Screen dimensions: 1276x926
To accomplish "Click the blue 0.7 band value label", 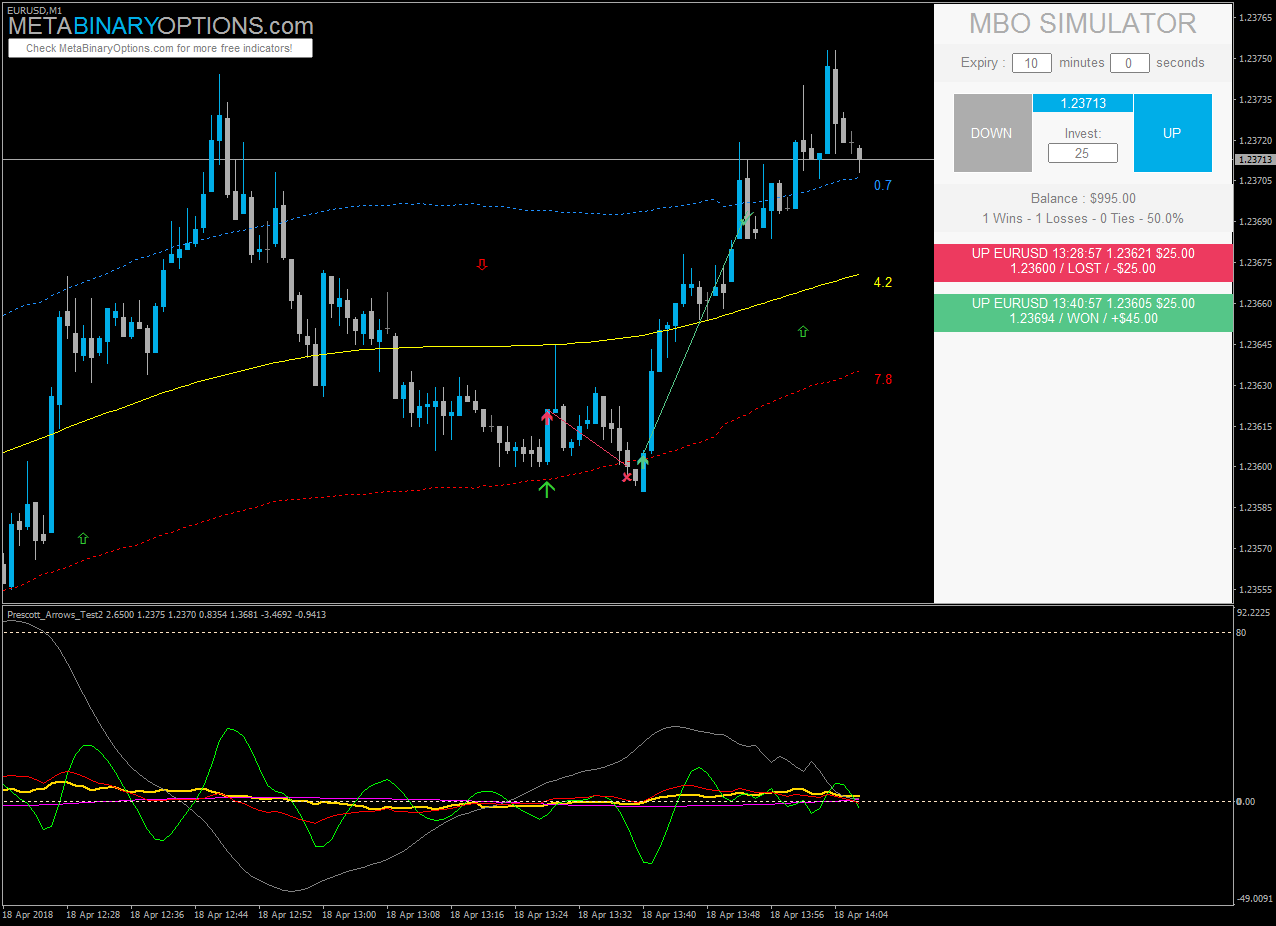I will [x=882, y=185].
